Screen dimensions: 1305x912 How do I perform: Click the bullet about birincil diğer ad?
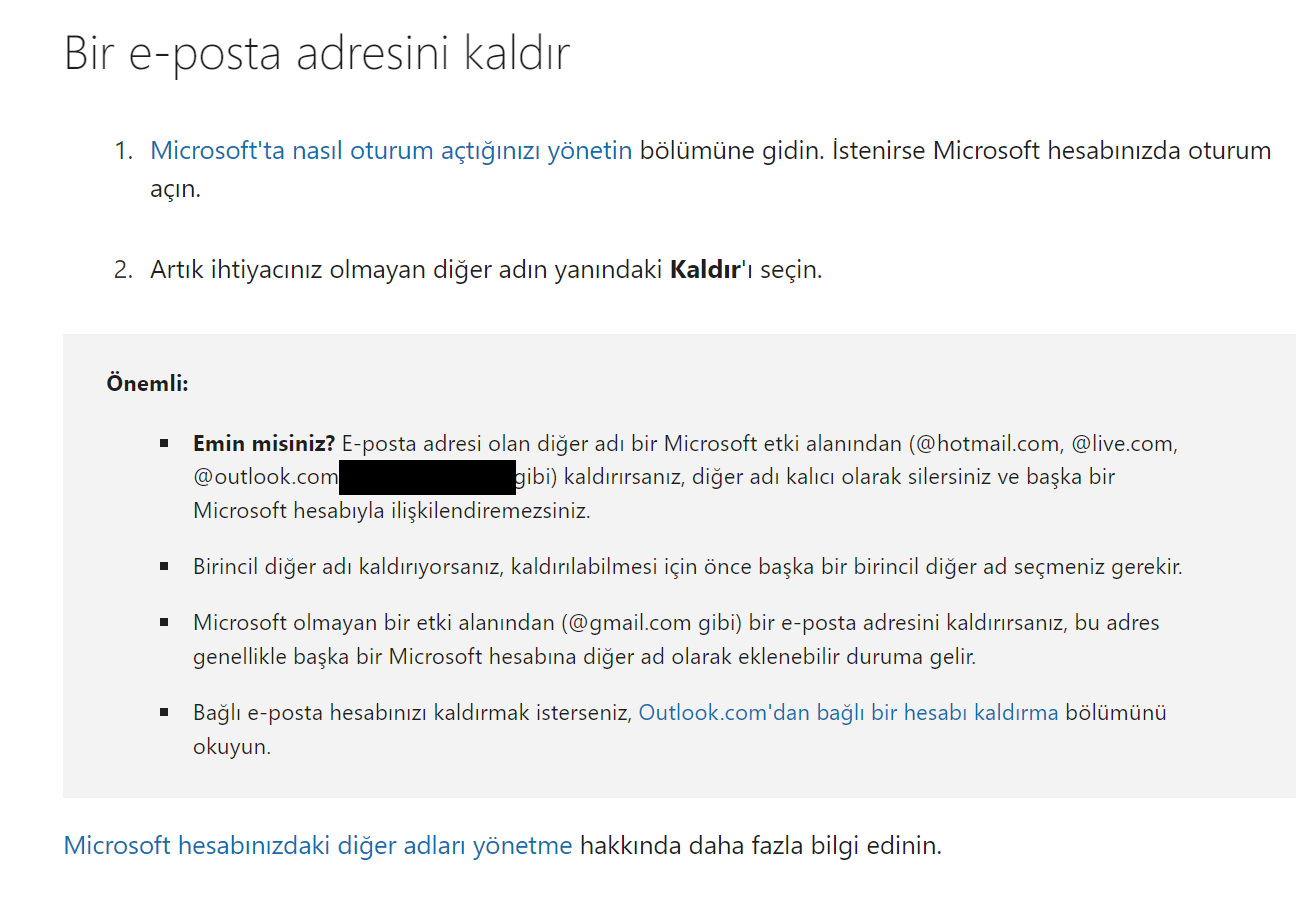coord(688,566)
